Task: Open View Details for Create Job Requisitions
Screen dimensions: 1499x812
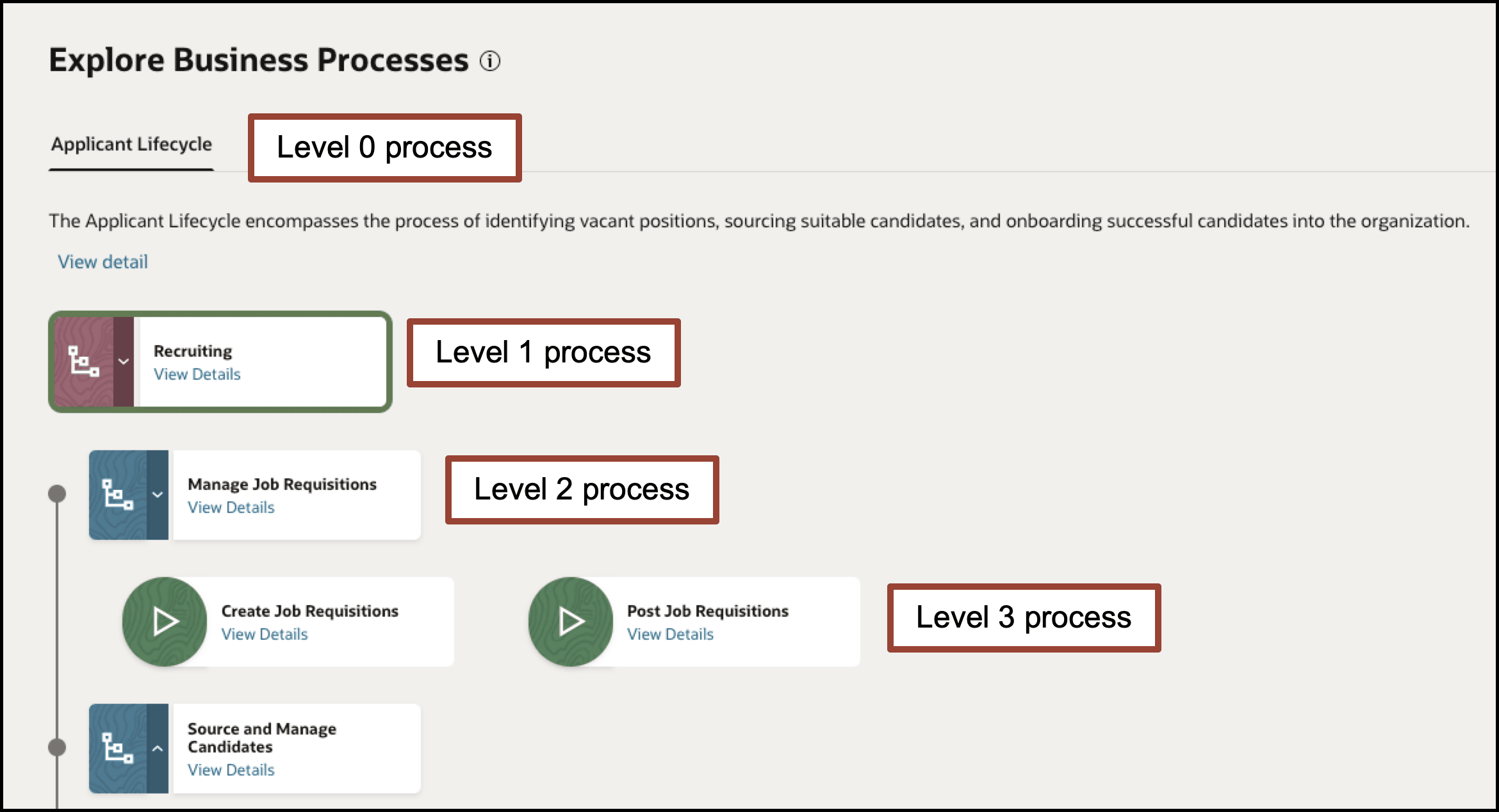Action: point(264,634)
